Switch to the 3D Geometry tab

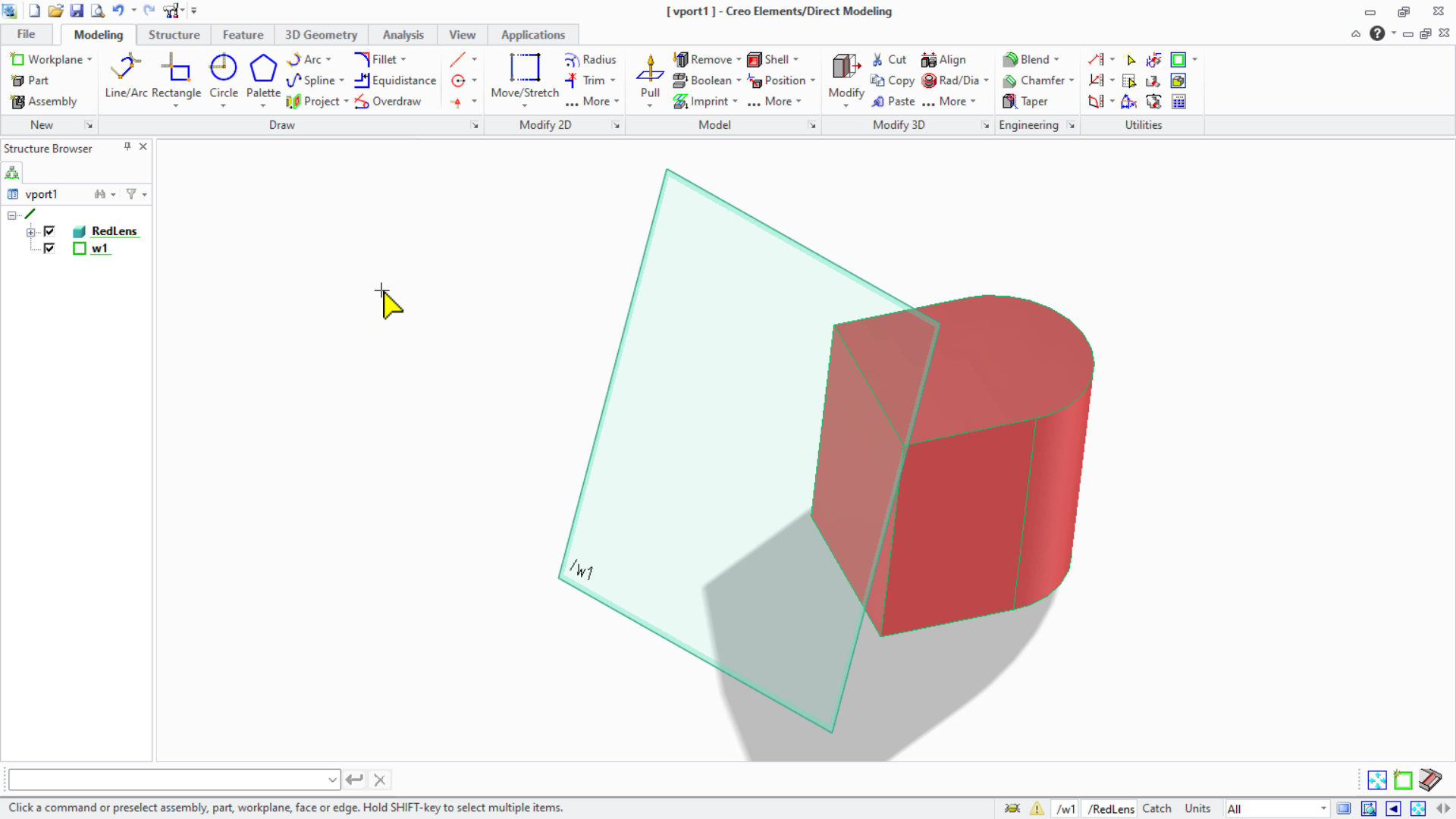pyautogui.click(x=321, y=35)
